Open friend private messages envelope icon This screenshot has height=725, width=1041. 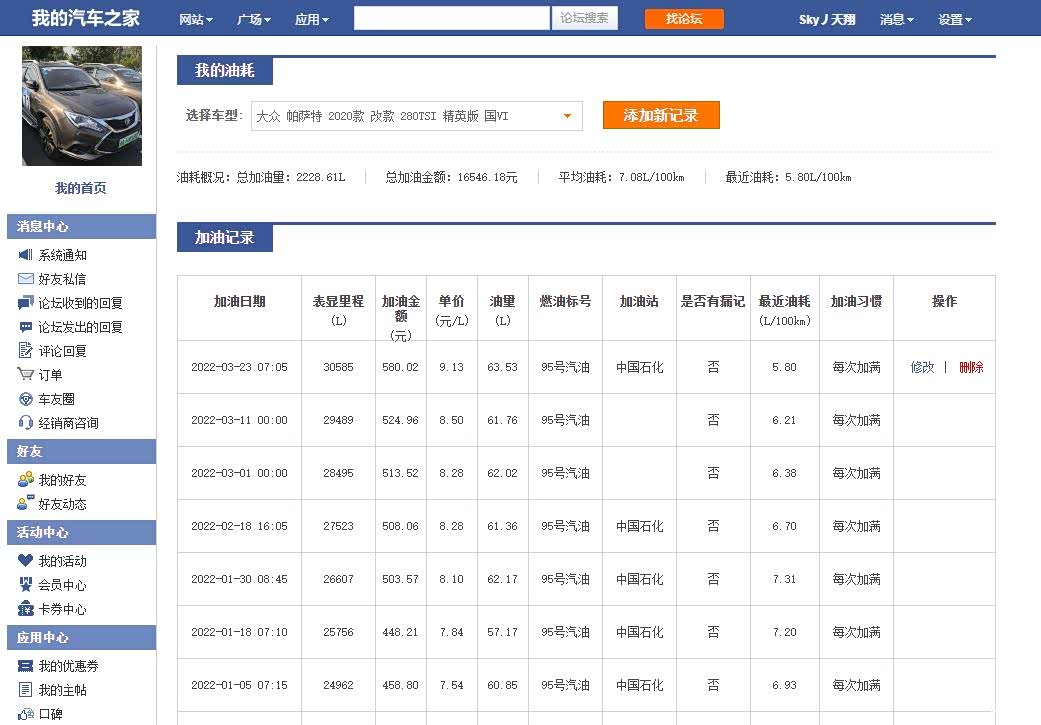tap(26, 279)
